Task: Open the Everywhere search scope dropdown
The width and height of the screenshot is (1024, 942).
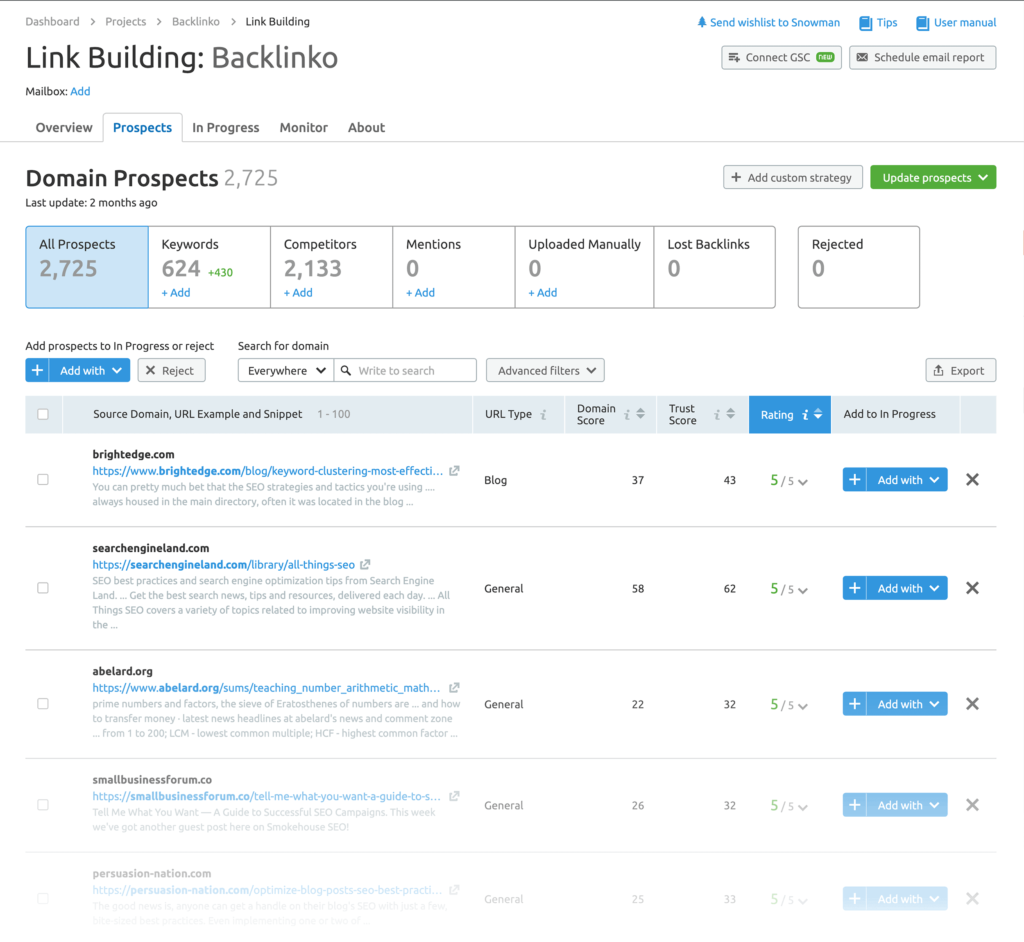Action: pos(285,370)
